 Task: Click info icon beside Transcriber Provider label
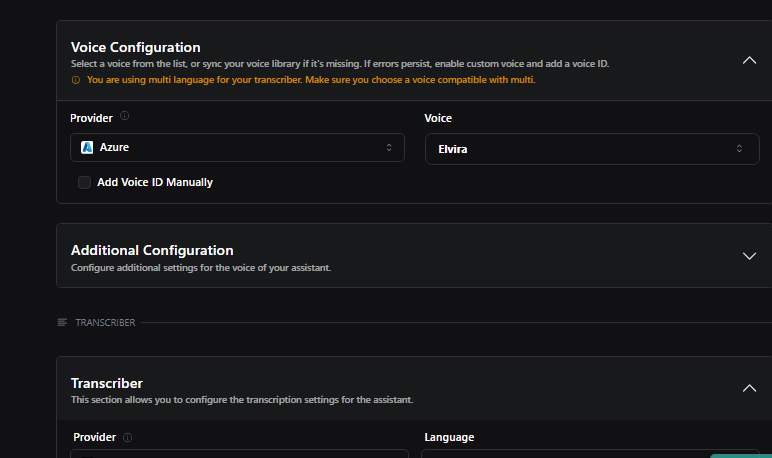(x=128, y=437)
